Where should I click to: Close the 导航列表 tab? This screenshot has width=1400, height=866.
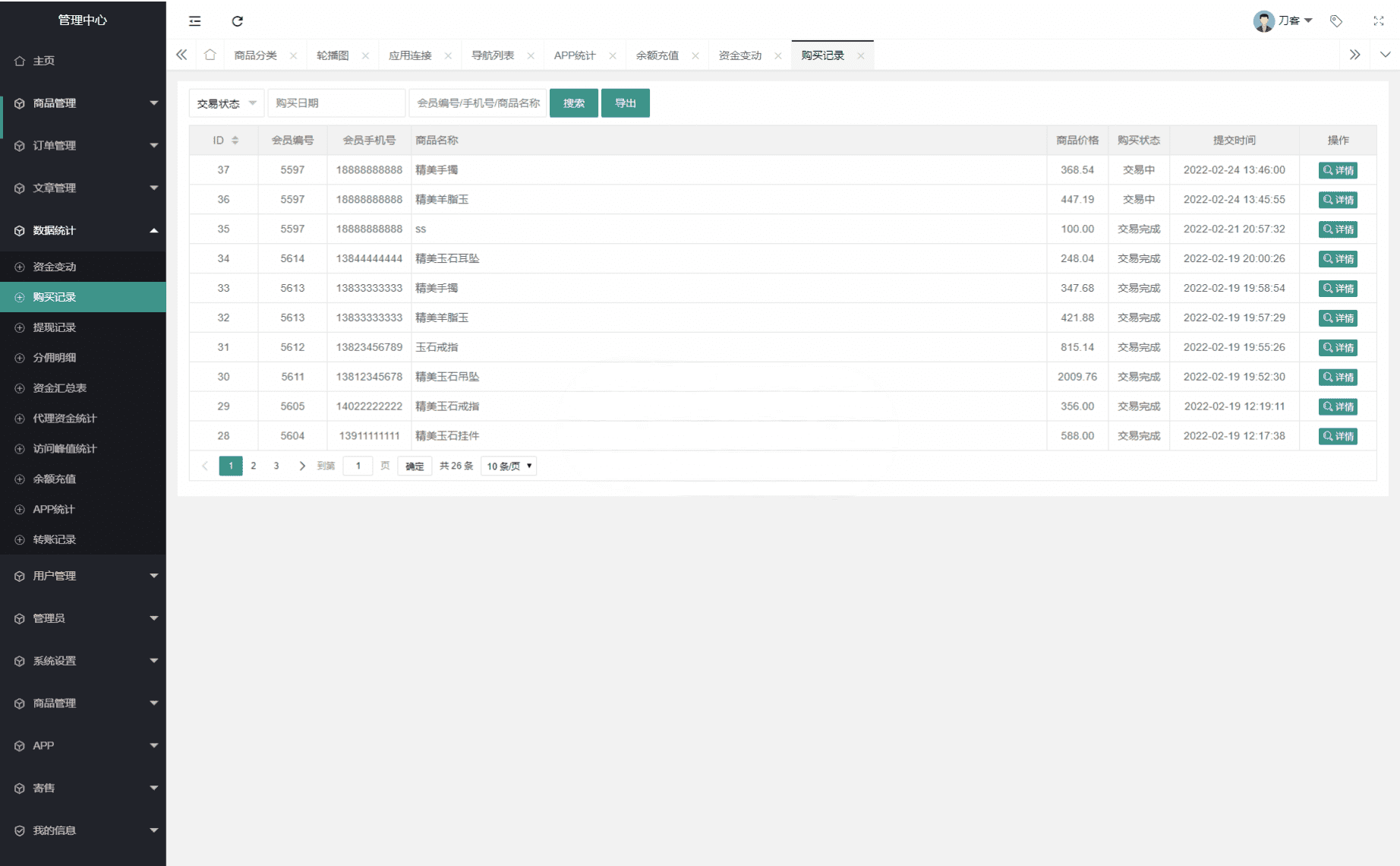(x=531, y=55)
